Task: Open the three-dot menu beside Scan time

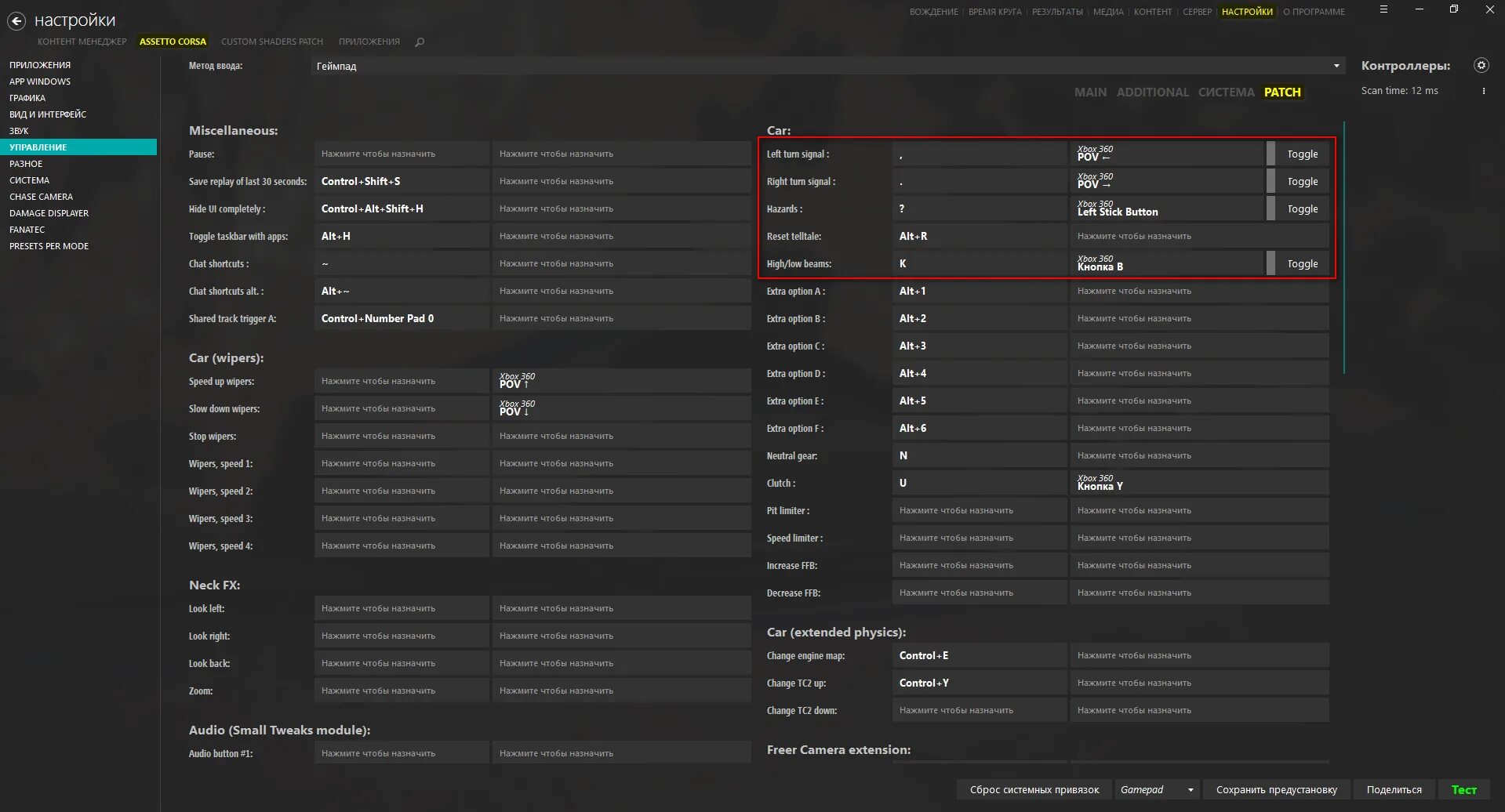Action: (x=1483, y=92)
